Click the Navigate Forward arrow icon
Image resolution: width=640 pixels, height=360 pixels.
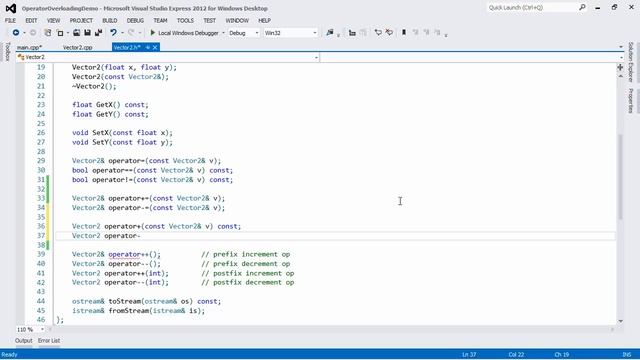pos(33,33)
